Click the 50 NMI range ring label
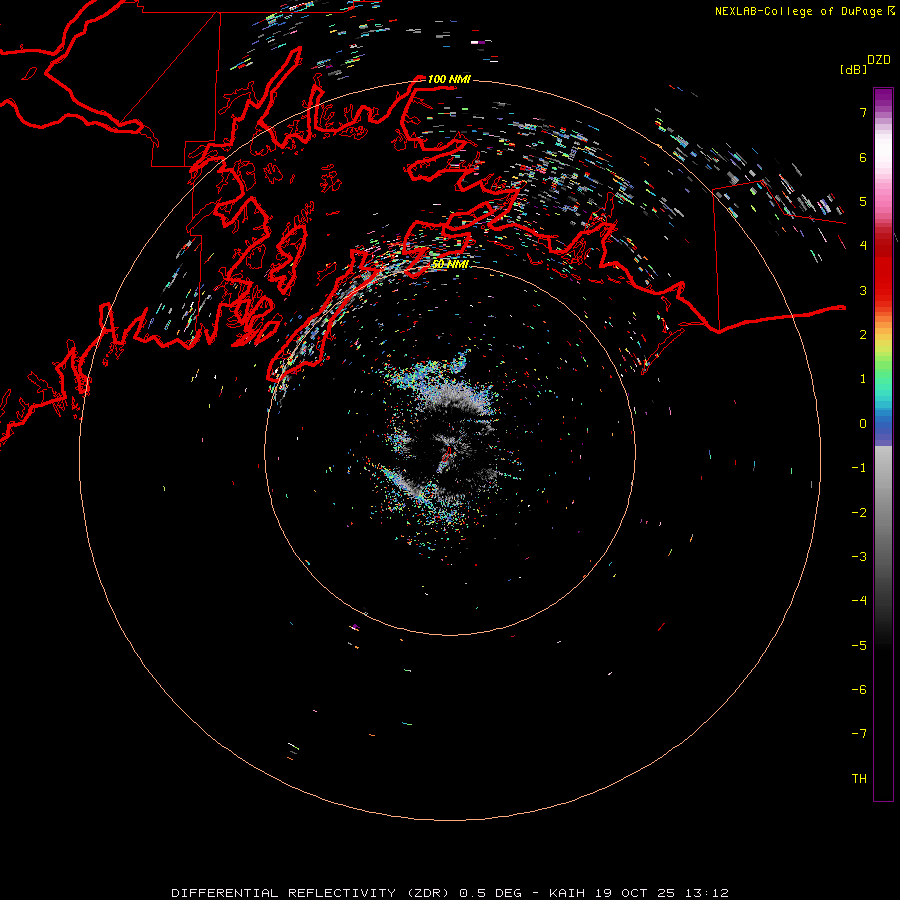900x900 pixels. tap(450, 264)
